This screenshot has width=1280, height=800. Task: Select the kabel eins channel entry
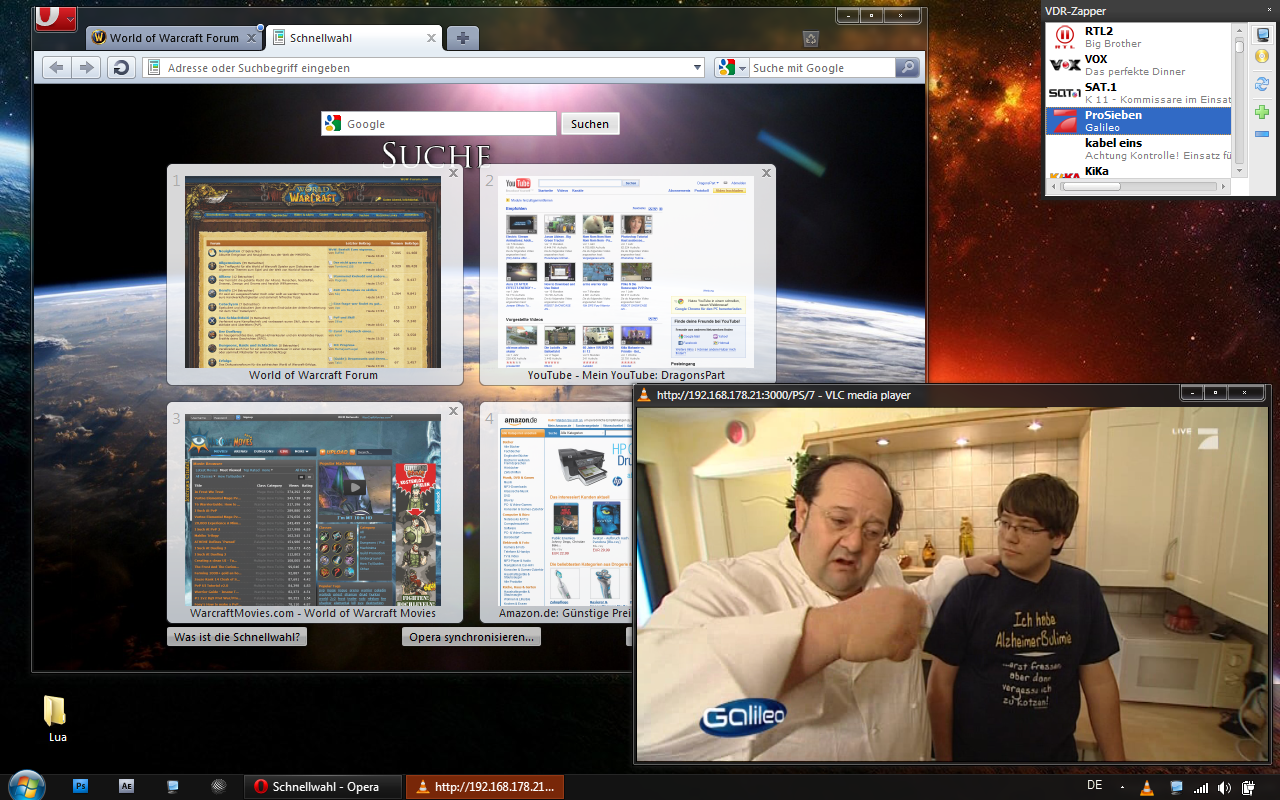pos(1139,149)
